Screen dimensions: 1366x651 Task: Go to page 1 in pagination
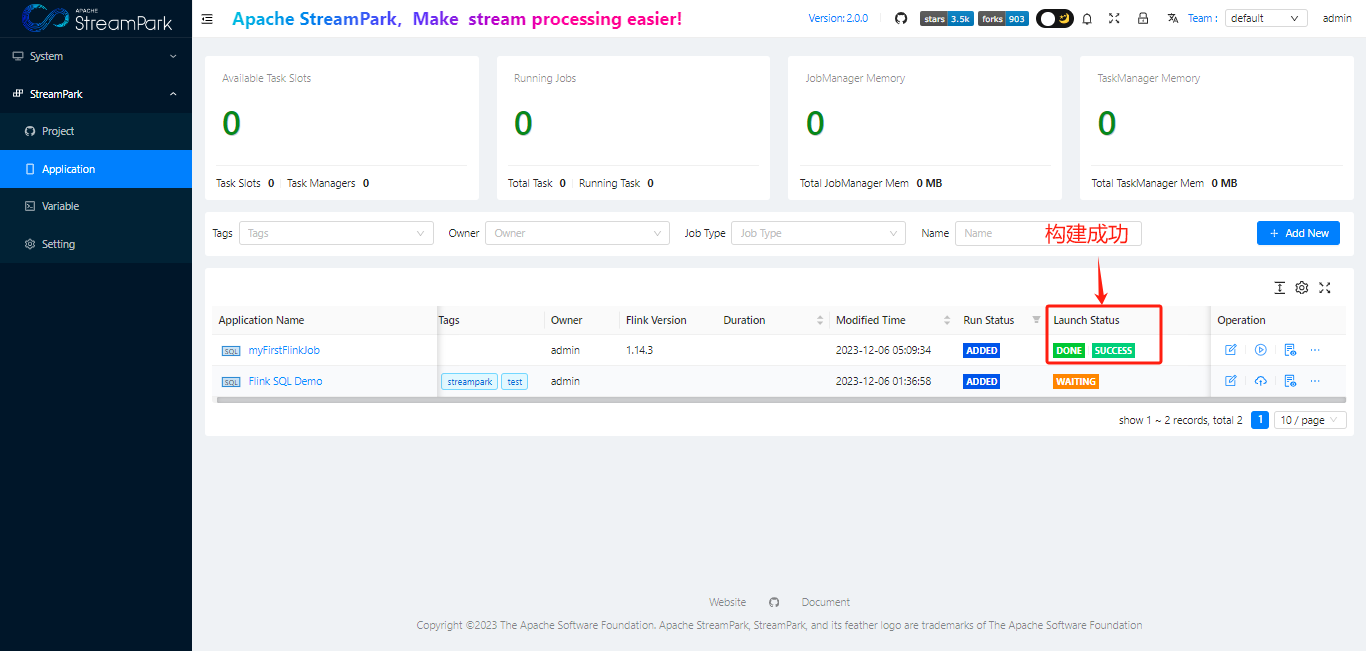(x=1260, y=420)
